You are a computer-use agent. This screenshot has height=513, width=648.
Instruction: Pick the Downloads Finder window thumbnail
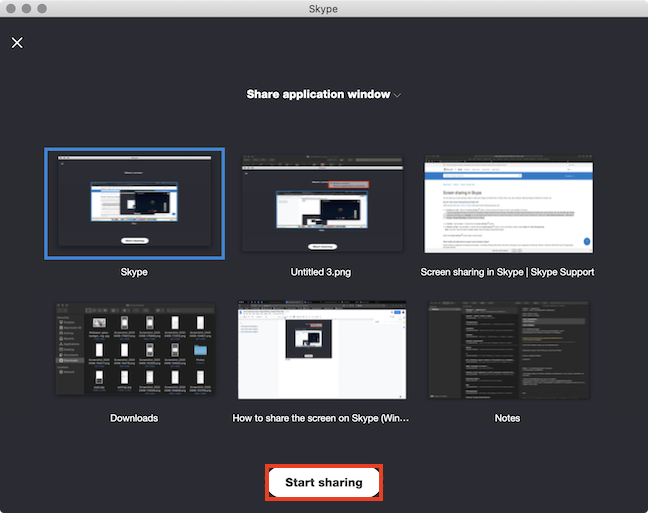(x=135, y=349)
